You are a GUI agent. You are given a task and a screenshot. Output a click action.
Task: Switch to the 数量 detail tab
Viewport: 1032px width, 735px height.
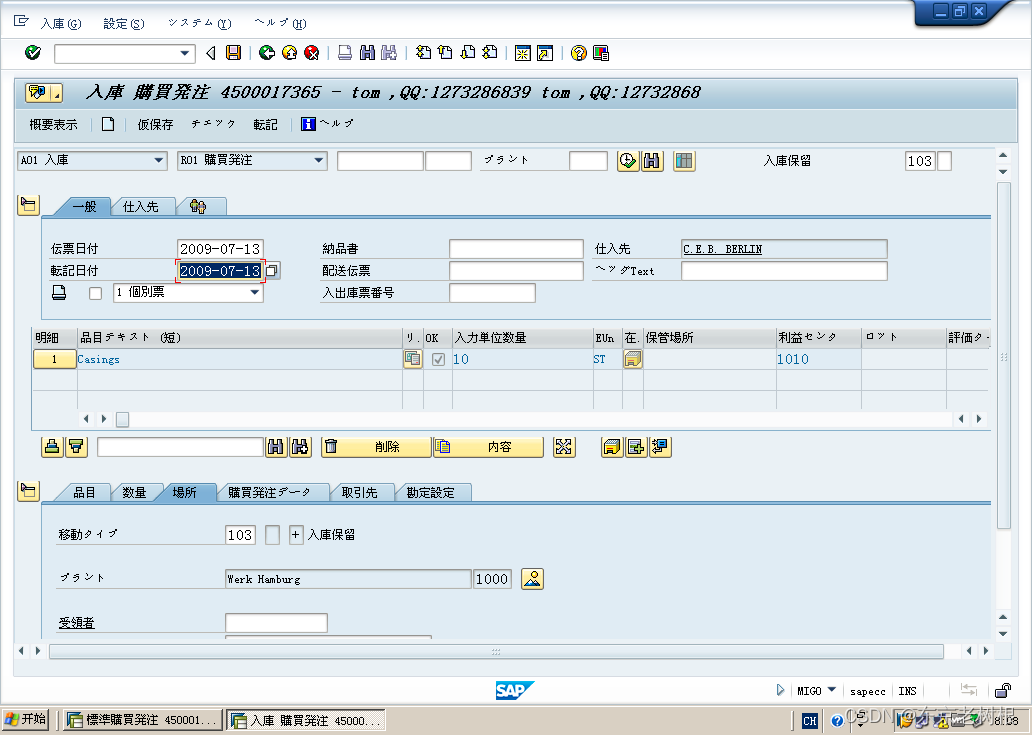pos(134,492)
